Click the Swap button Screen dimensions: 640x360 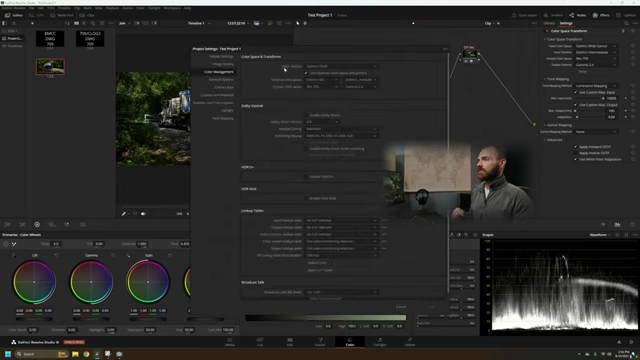pos(582,71)
